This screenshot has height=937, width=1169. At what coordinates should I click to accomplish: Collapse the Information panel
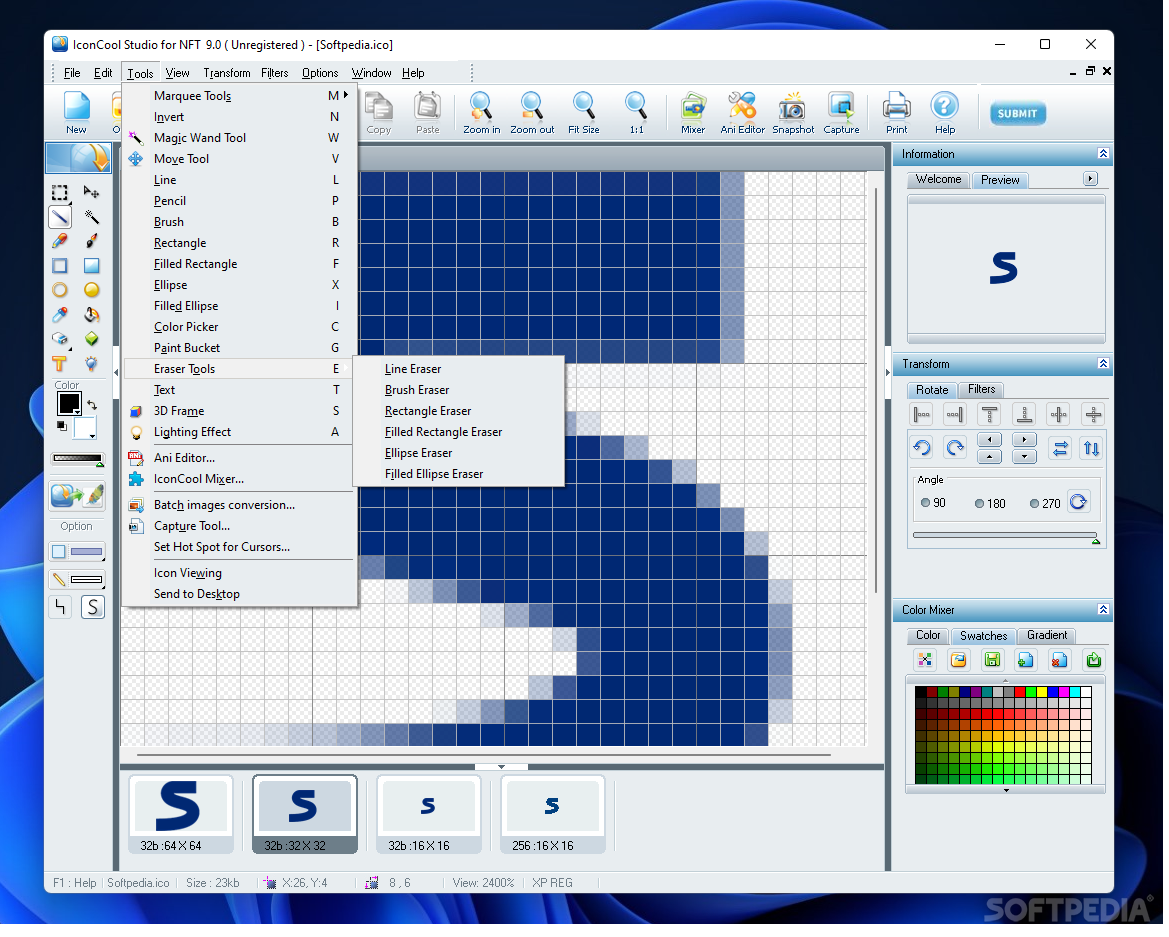[x=1103, y=154]
